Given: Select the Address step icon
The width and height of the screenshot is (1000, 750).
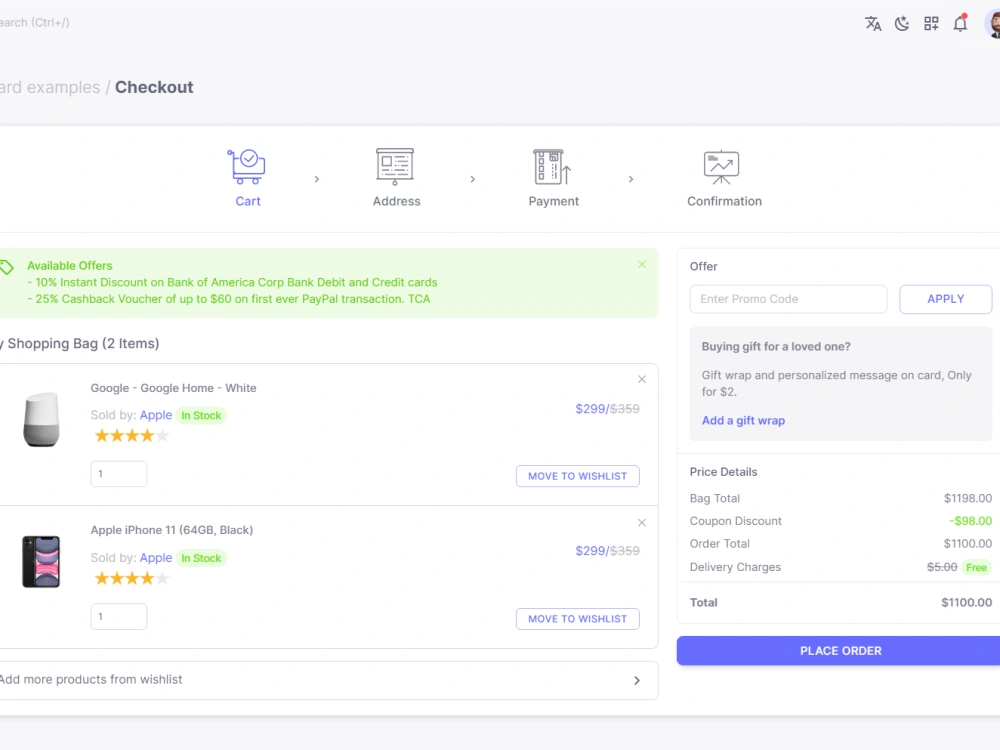Looking at the screenshot, I should coord(395,166).
